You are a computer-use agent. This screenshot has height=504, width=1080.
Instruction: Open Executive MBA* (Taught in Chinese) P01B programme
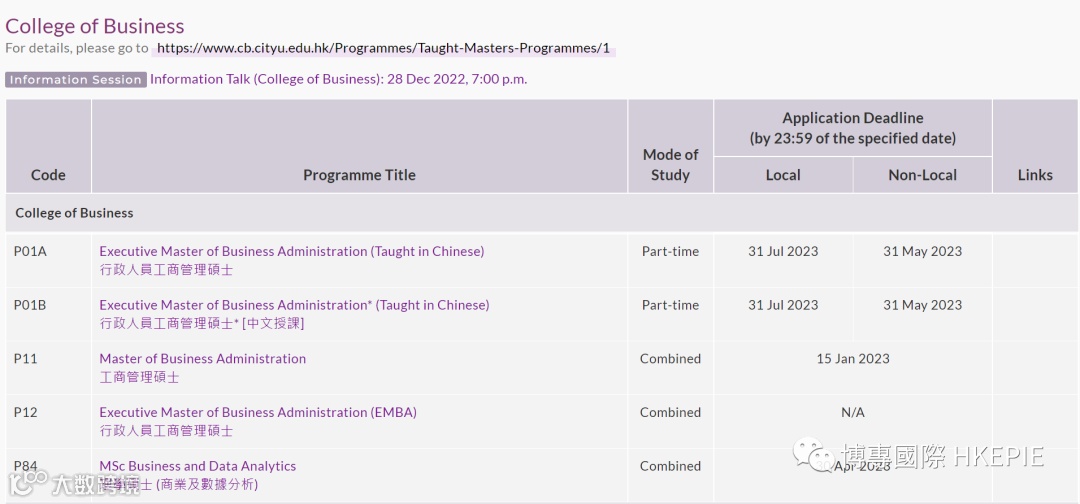[294, 305]
